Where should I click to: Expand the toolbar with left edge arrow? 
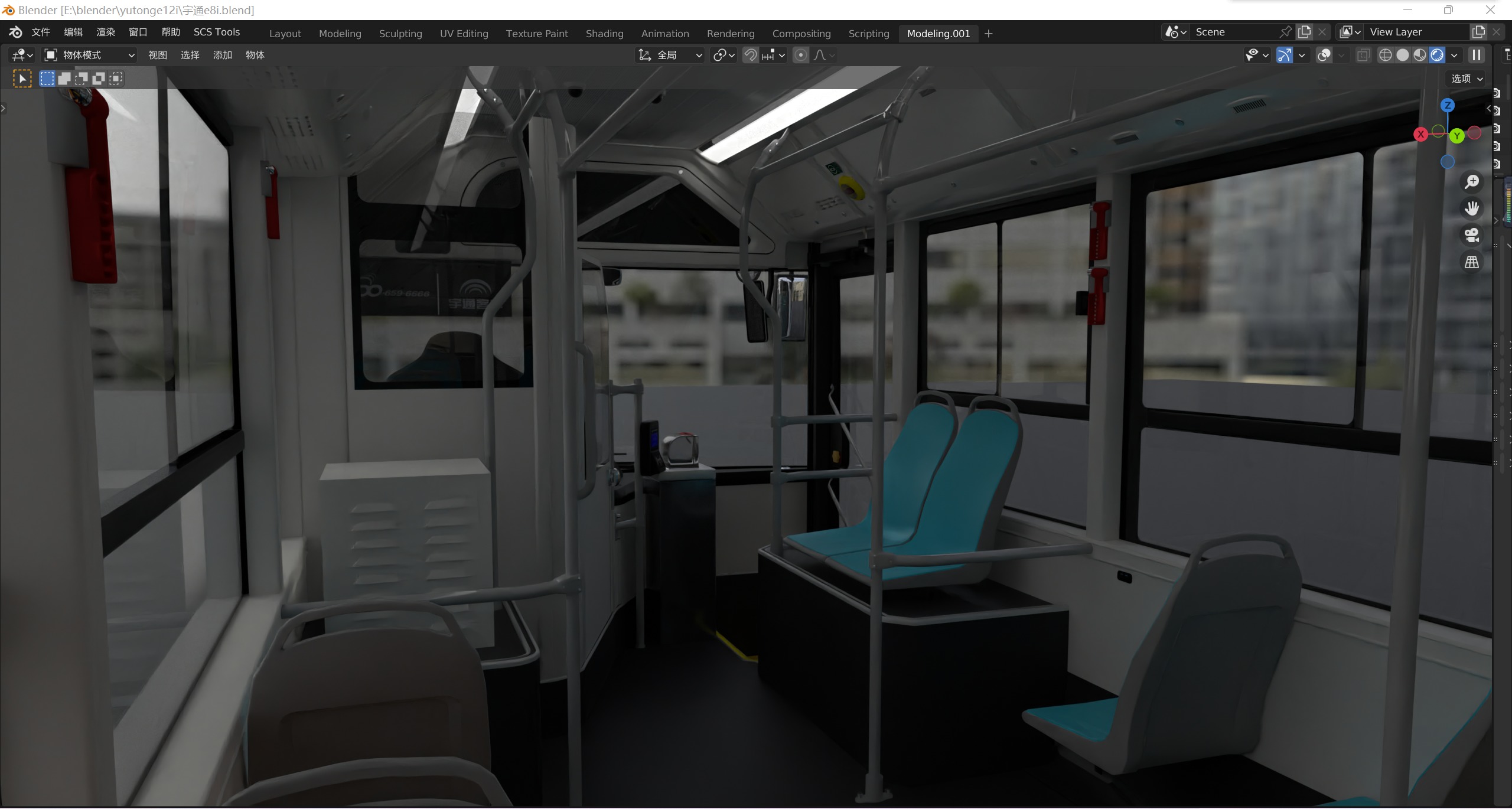pyautogui.click(x=3, y=108)
